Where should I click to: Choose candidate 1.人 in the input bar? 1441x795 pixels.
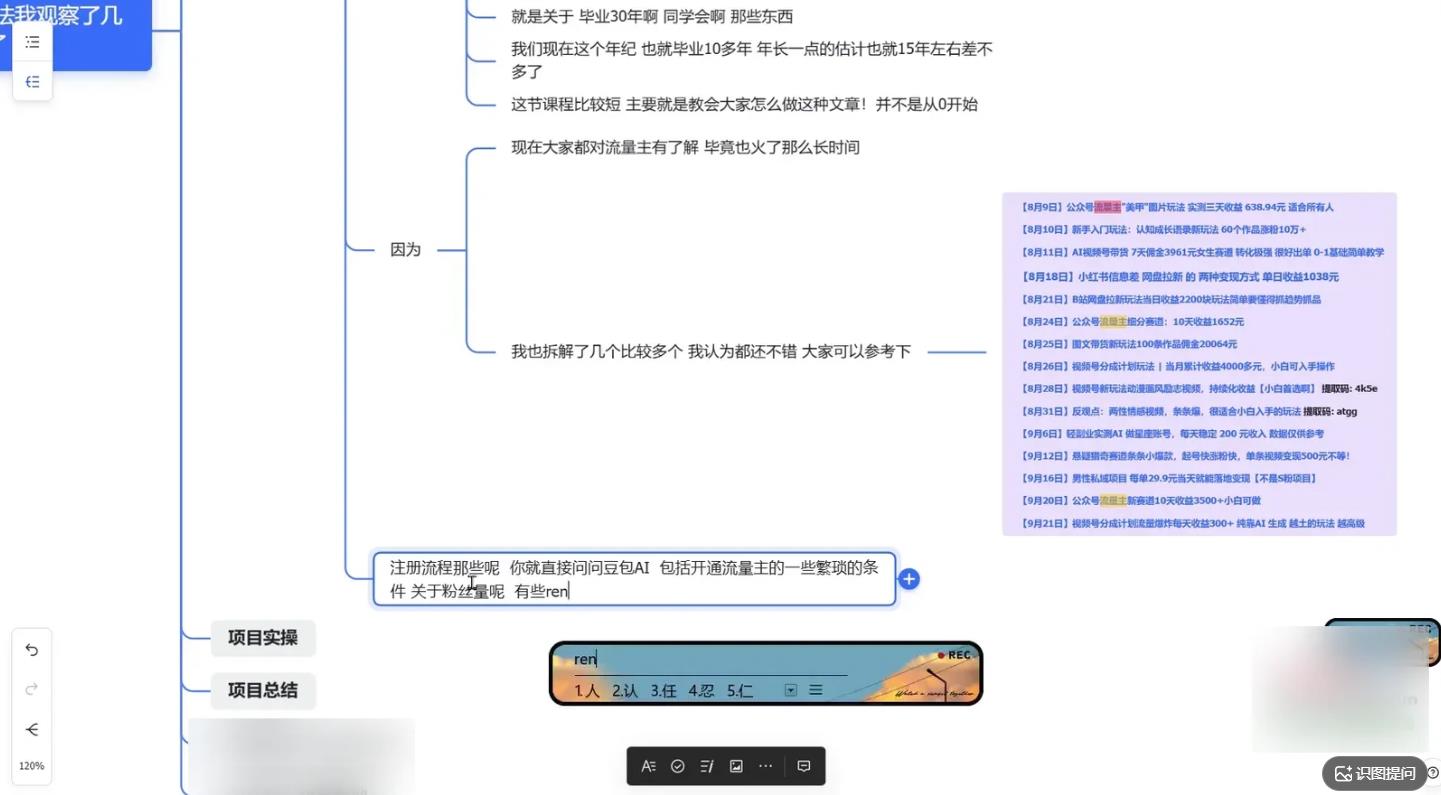tap(587, 690)
